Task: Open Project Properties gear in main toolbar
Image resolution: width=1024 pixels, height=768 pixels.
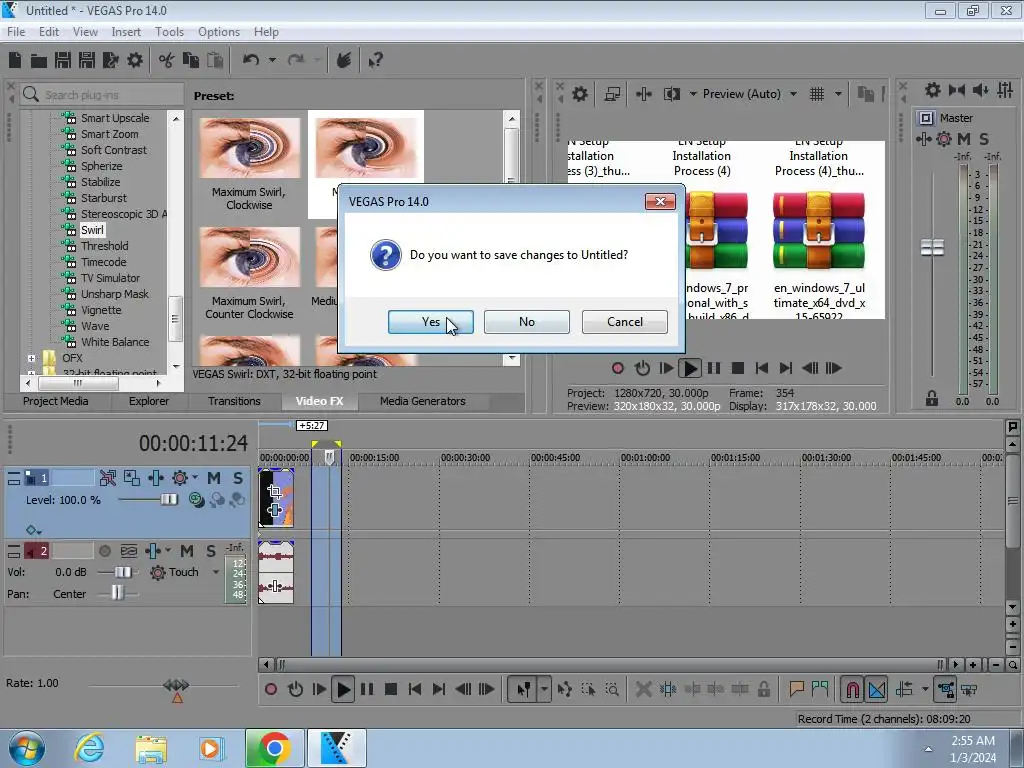Action: click(135, 60)
